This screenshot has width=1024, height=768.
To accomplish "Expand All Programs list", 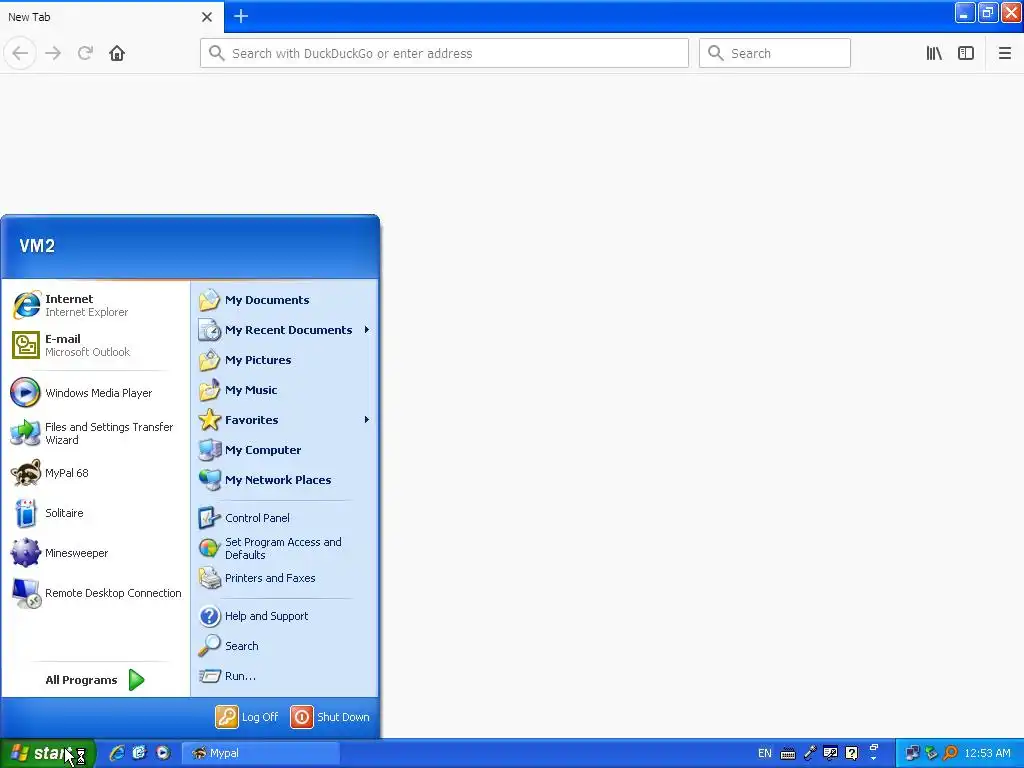I will [95, 680].
